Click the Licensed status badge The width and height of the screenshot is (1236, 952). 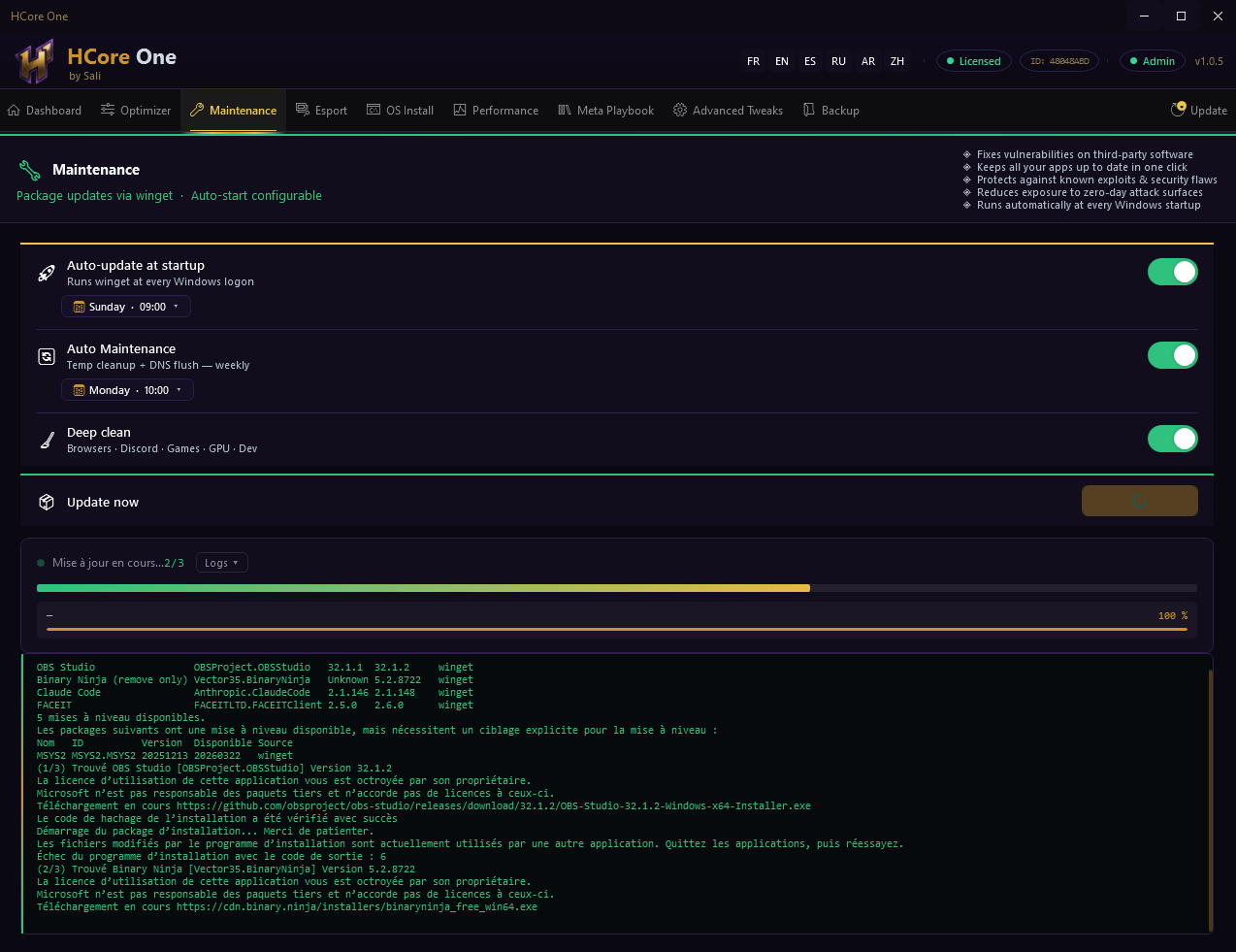coord(974,61)
